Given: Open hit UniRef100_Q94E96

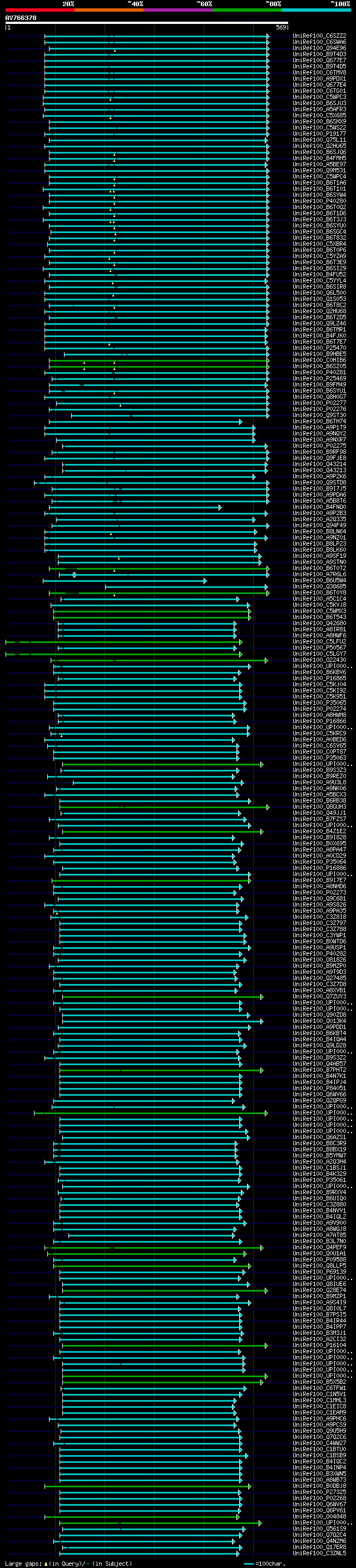Looking at the screenshot, I should tap(319, 48).
